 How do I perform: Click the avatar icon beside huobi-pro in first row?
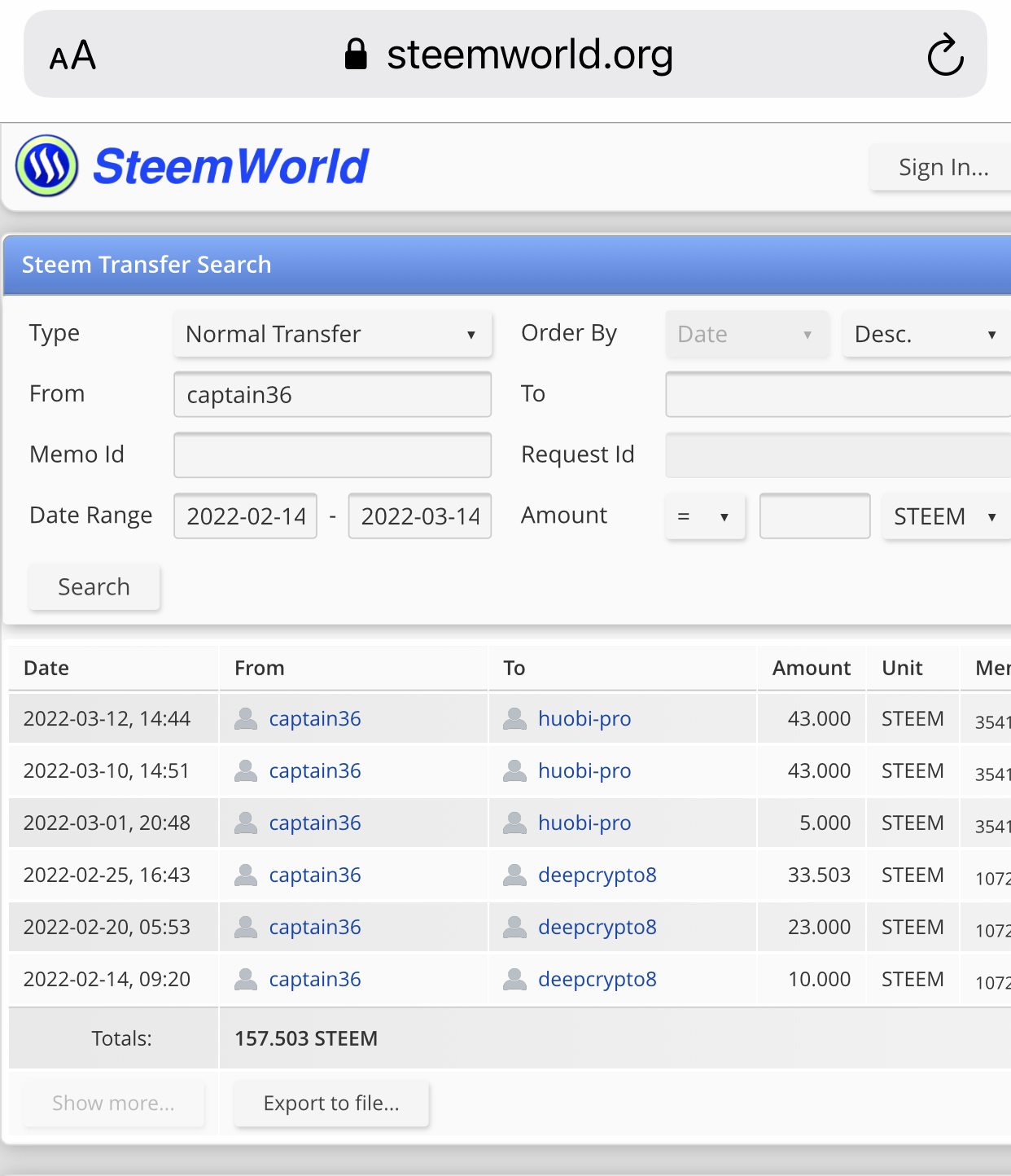(514, 718)
